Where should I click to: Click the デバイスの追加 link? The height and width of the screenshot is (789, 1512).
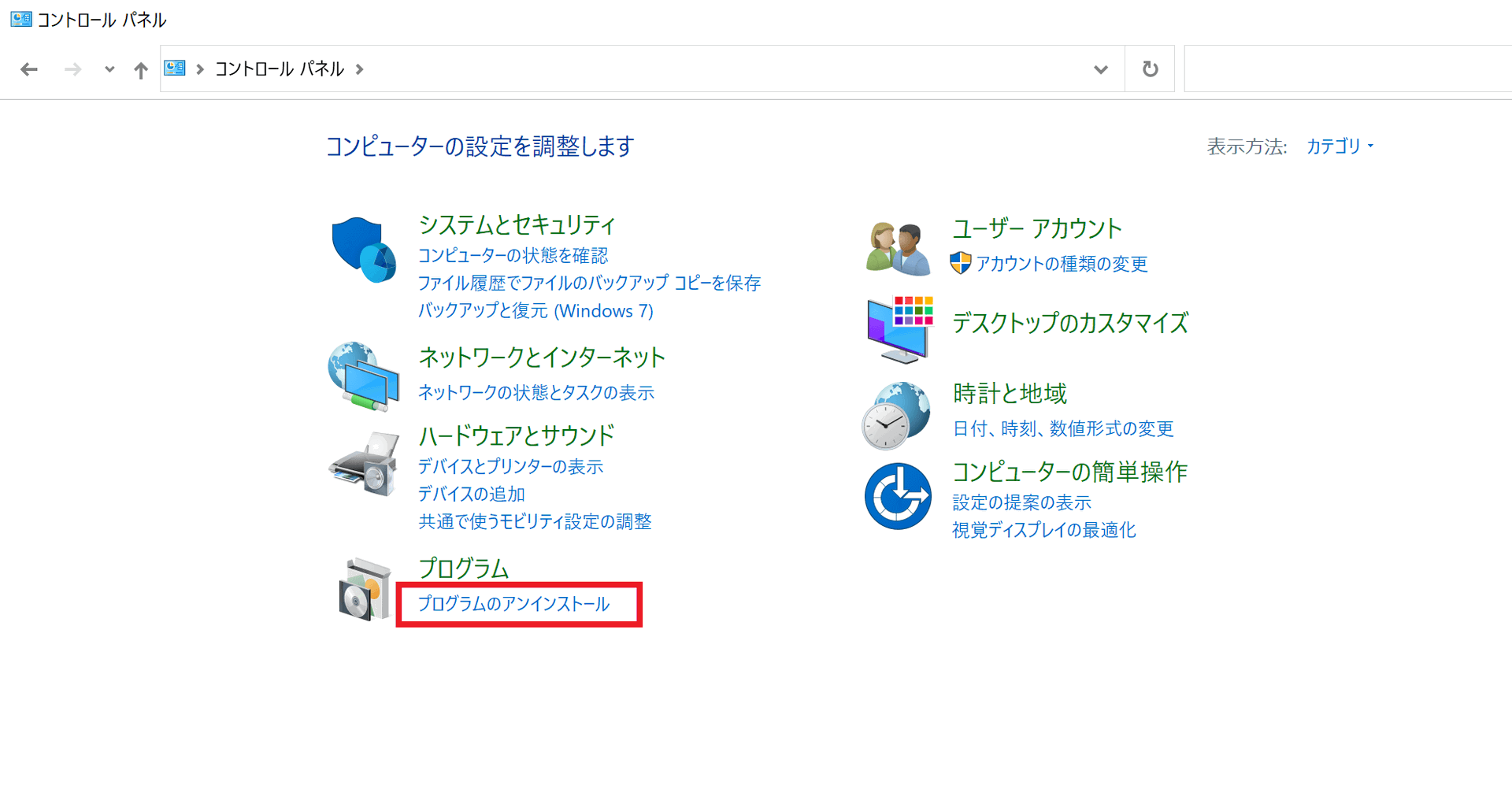[x=471, y=494]
